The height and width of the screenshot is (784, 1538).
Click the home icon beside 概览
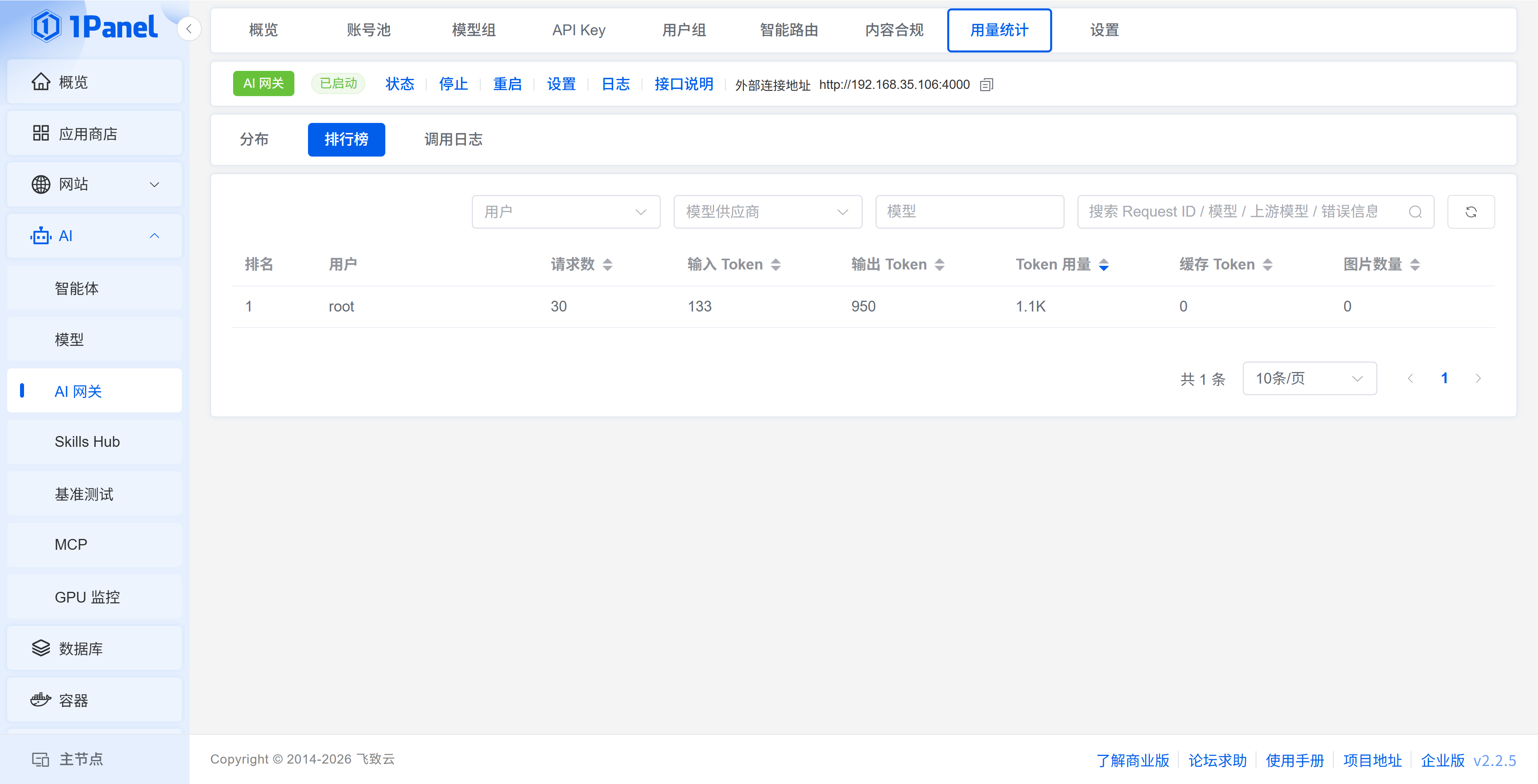click(40, 82)
